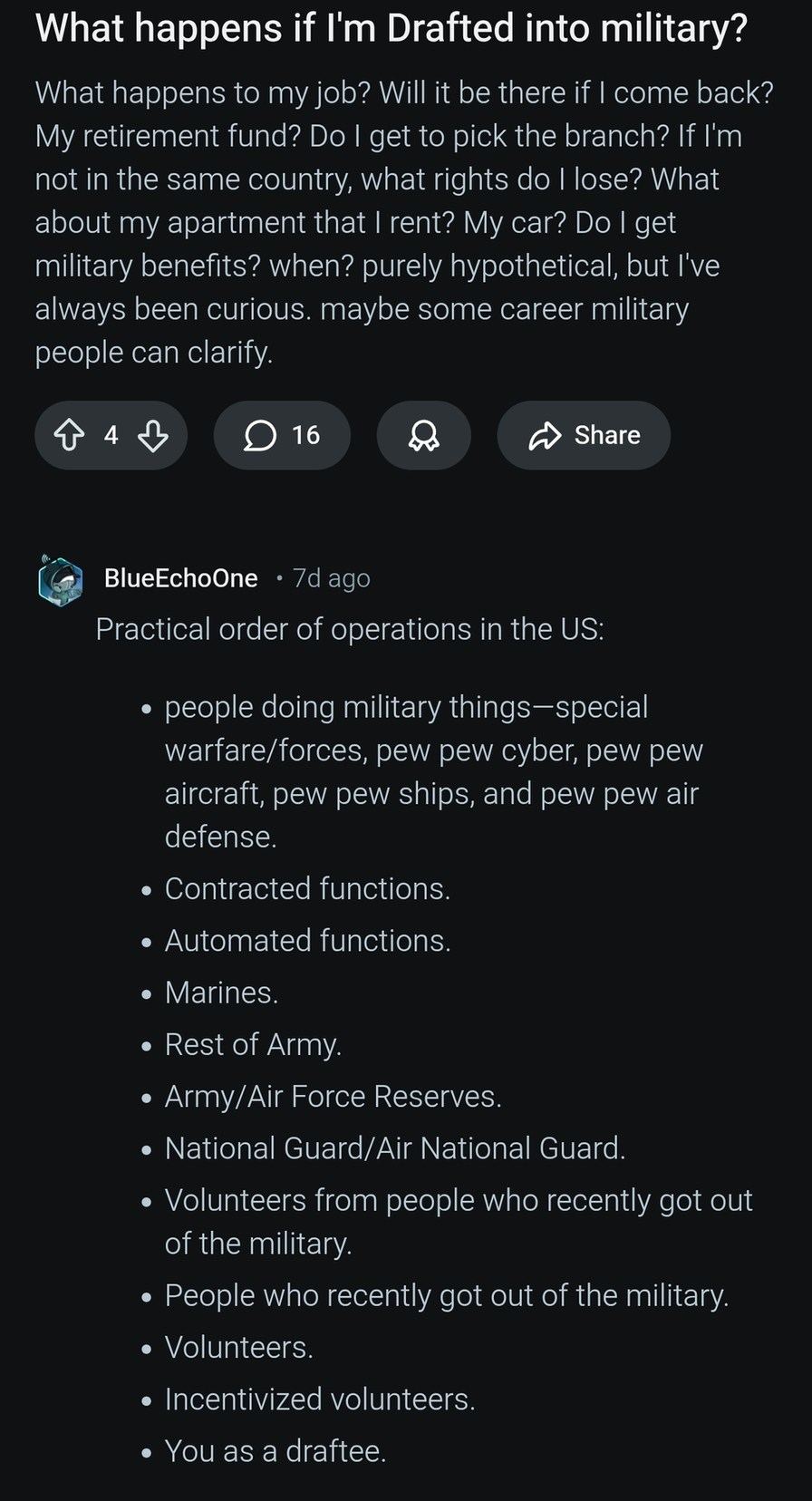The width and height of the screenshot is (812, 1501).
Task: Click the Share arrow icon
Action: point(544,435)
